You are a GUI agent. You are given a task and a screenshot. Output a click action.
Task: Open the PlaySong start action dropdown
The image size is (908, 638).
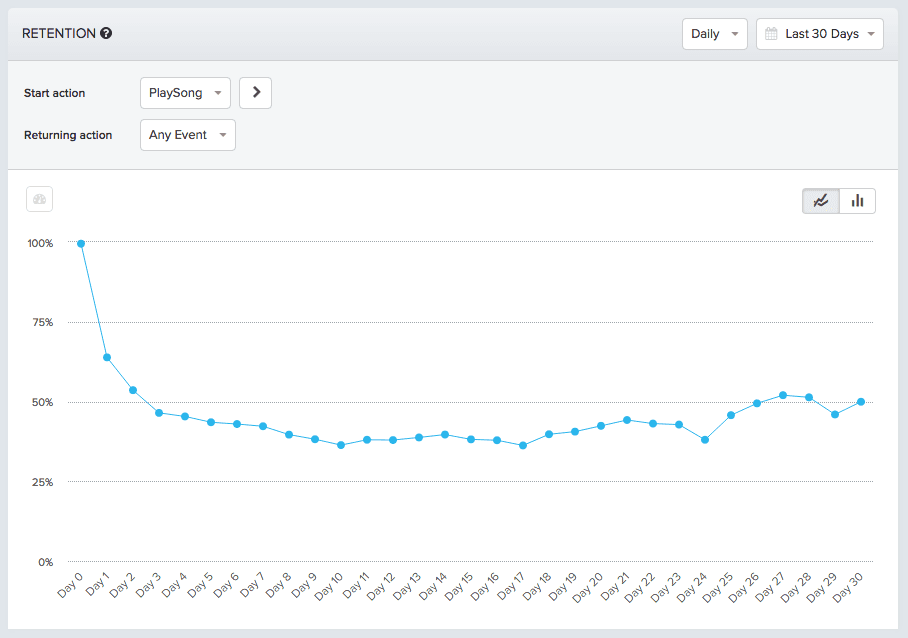pyautogui.click(x=185, y=92)
